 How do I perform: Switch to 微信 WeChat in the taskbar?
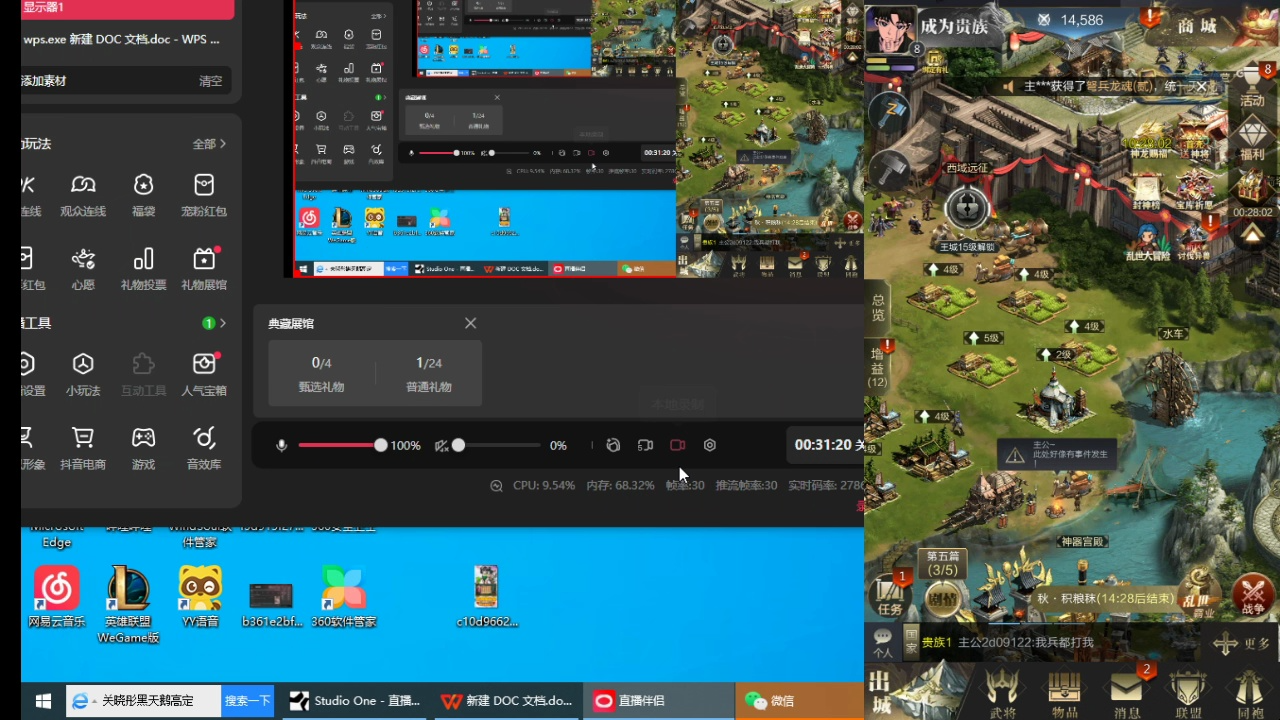[800, 701]
